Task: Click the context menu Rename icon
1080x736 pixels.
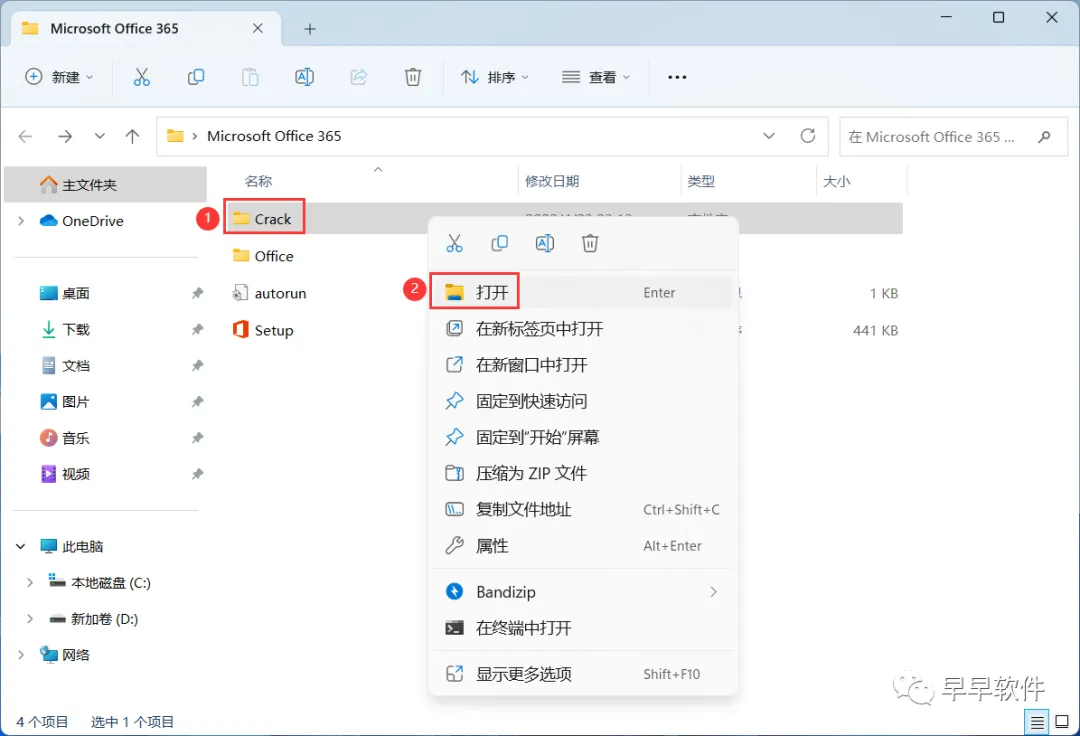Action: [545, 243]
